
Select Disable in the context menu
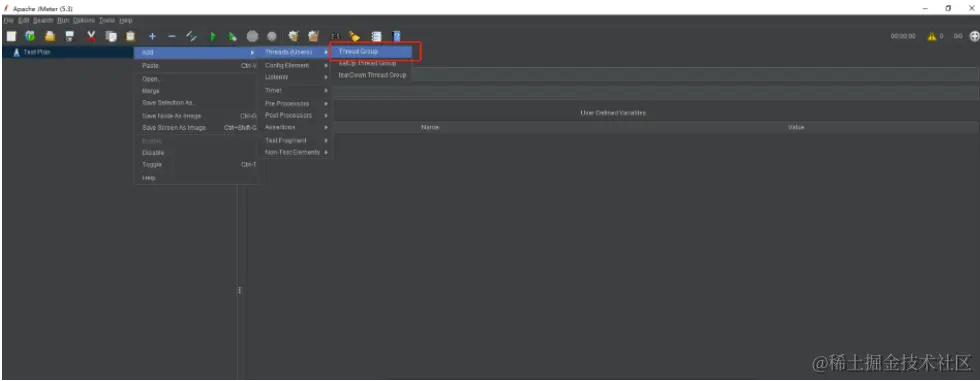(x=196, y=153)
